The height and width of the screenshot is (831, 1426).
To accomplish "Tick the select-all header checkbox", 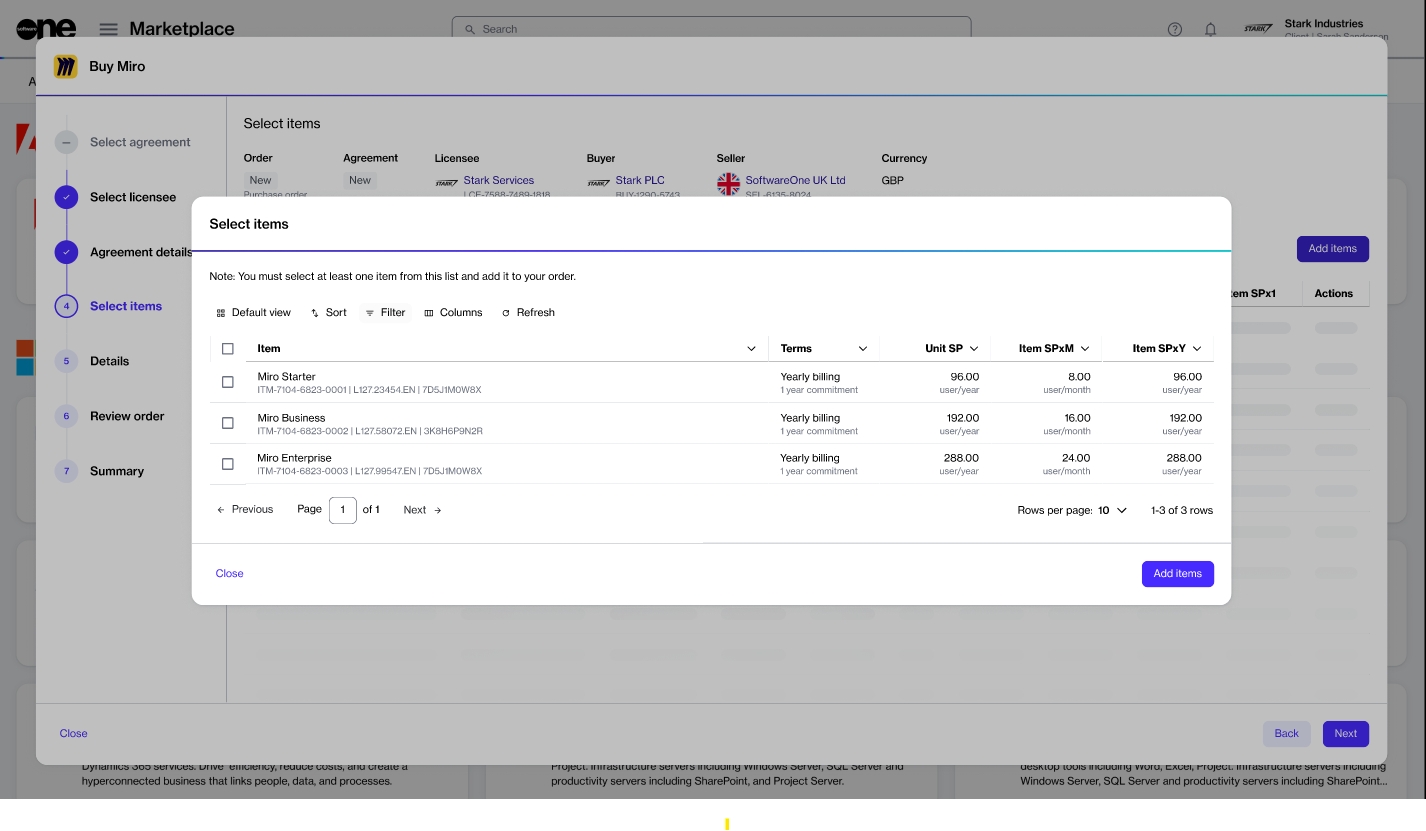I will 228,349.
